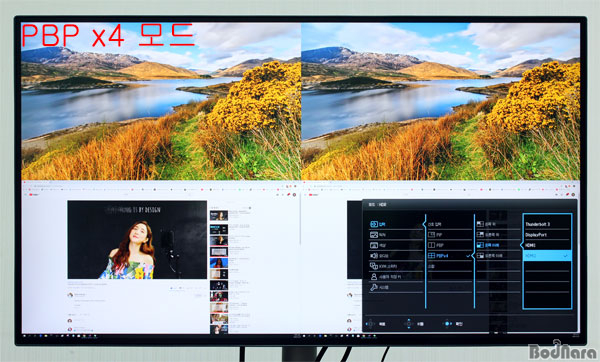Choose DisplayPort from the input list

click(536, 235)
